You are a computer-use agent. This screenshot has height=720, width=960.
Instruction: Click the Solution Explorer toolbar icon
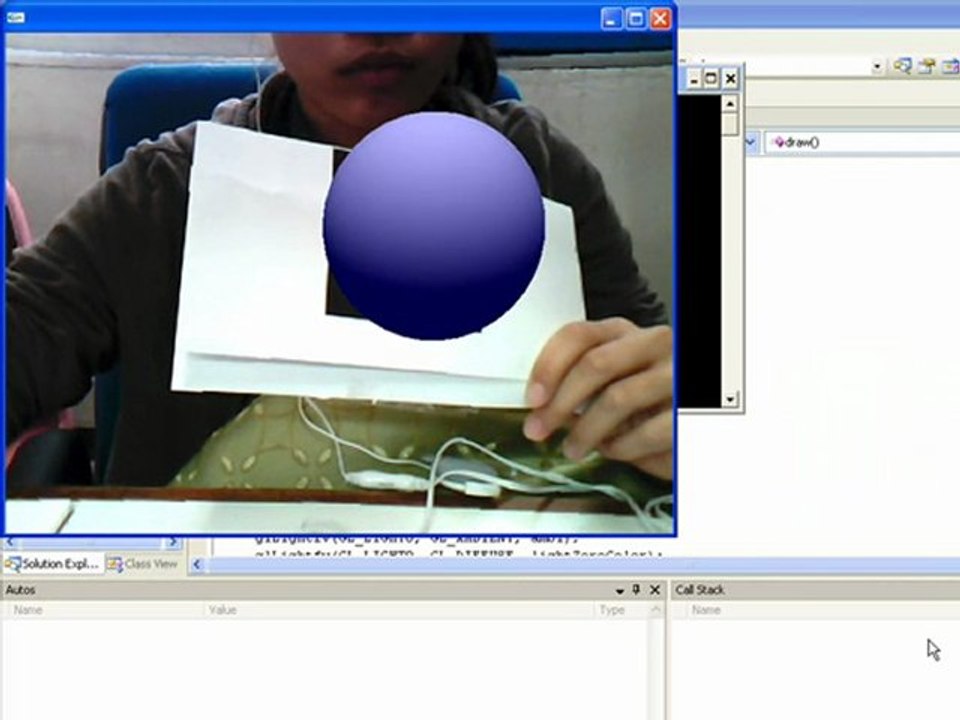(902, 66)
